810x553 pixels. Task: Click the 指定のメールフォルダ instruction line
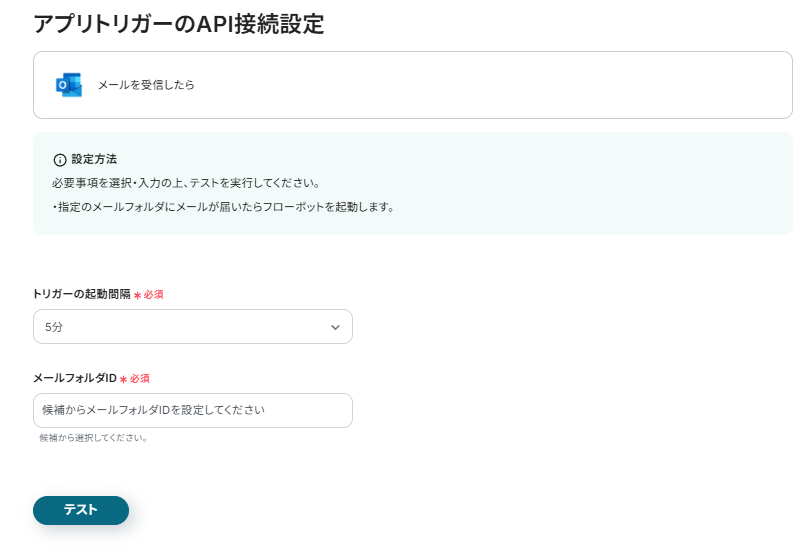223,208
